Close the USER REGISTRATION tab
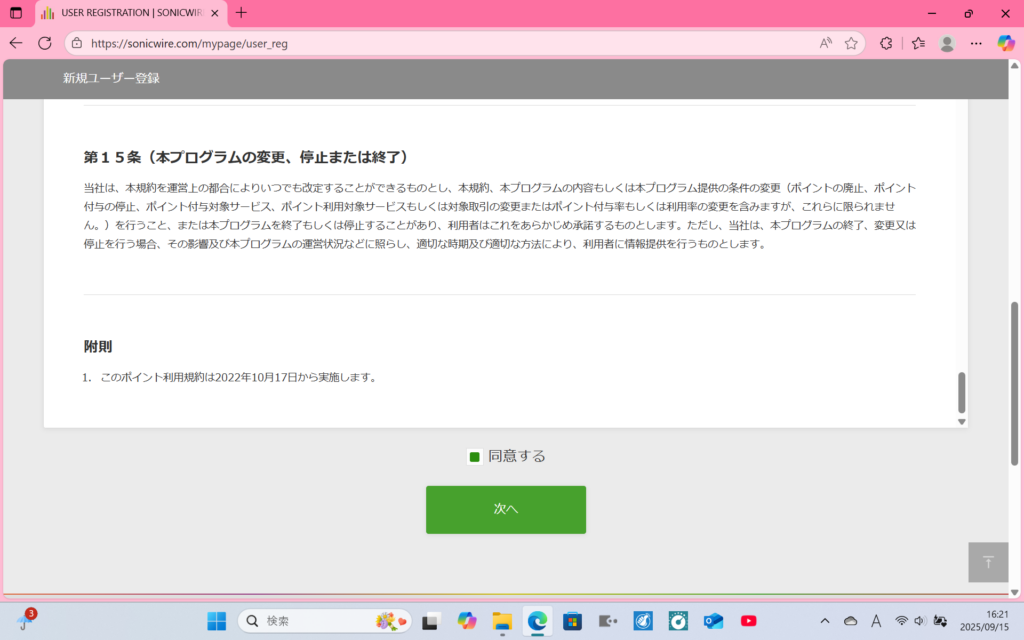This screenshot has width=1024, height=640. (214, 13)
